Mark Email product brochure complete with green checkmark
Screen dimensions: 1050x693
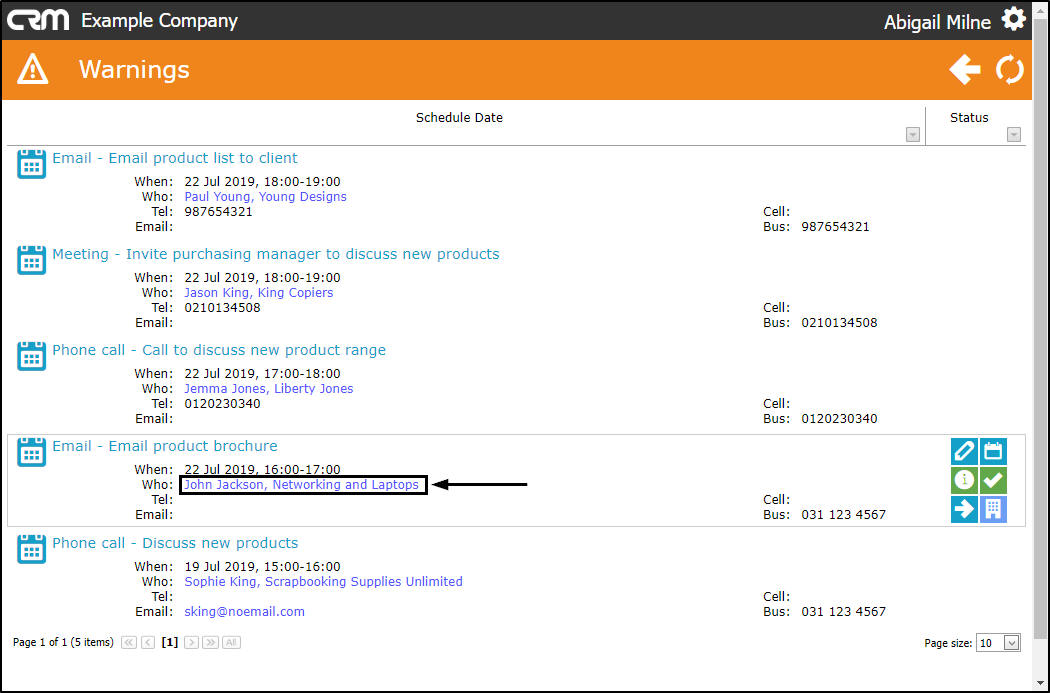tap(993, 480)
